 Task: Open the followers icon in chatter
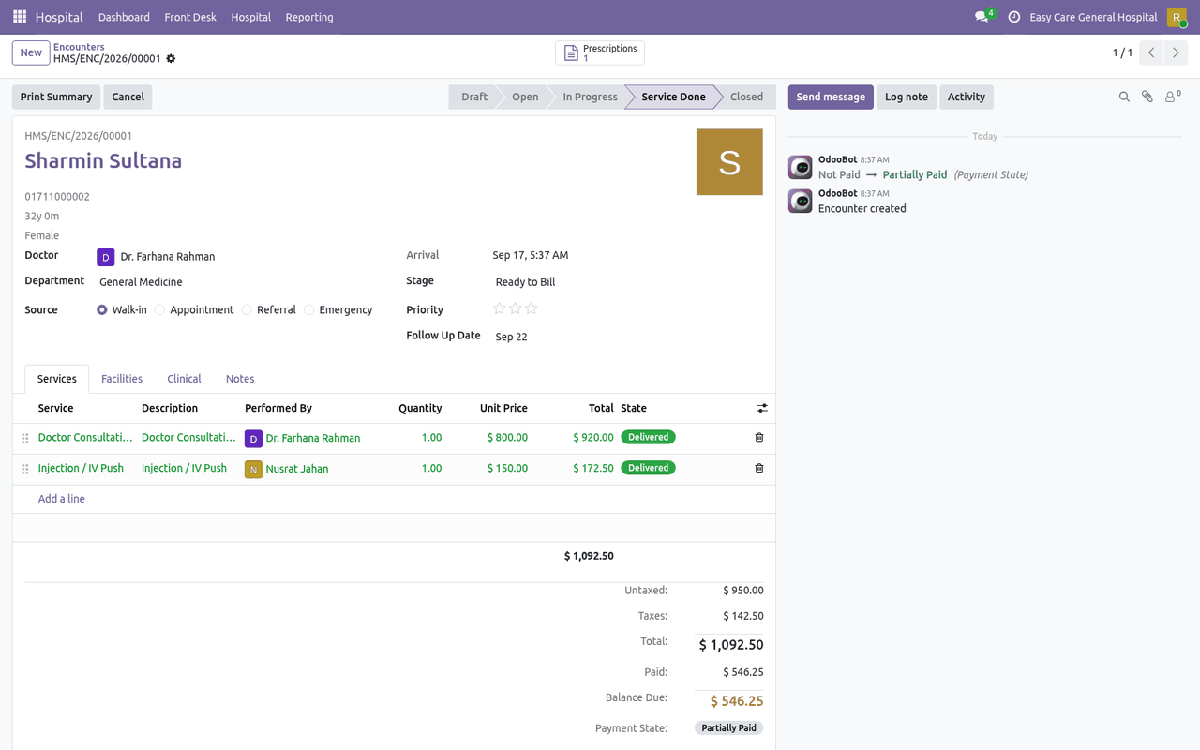coord(1172,97)
